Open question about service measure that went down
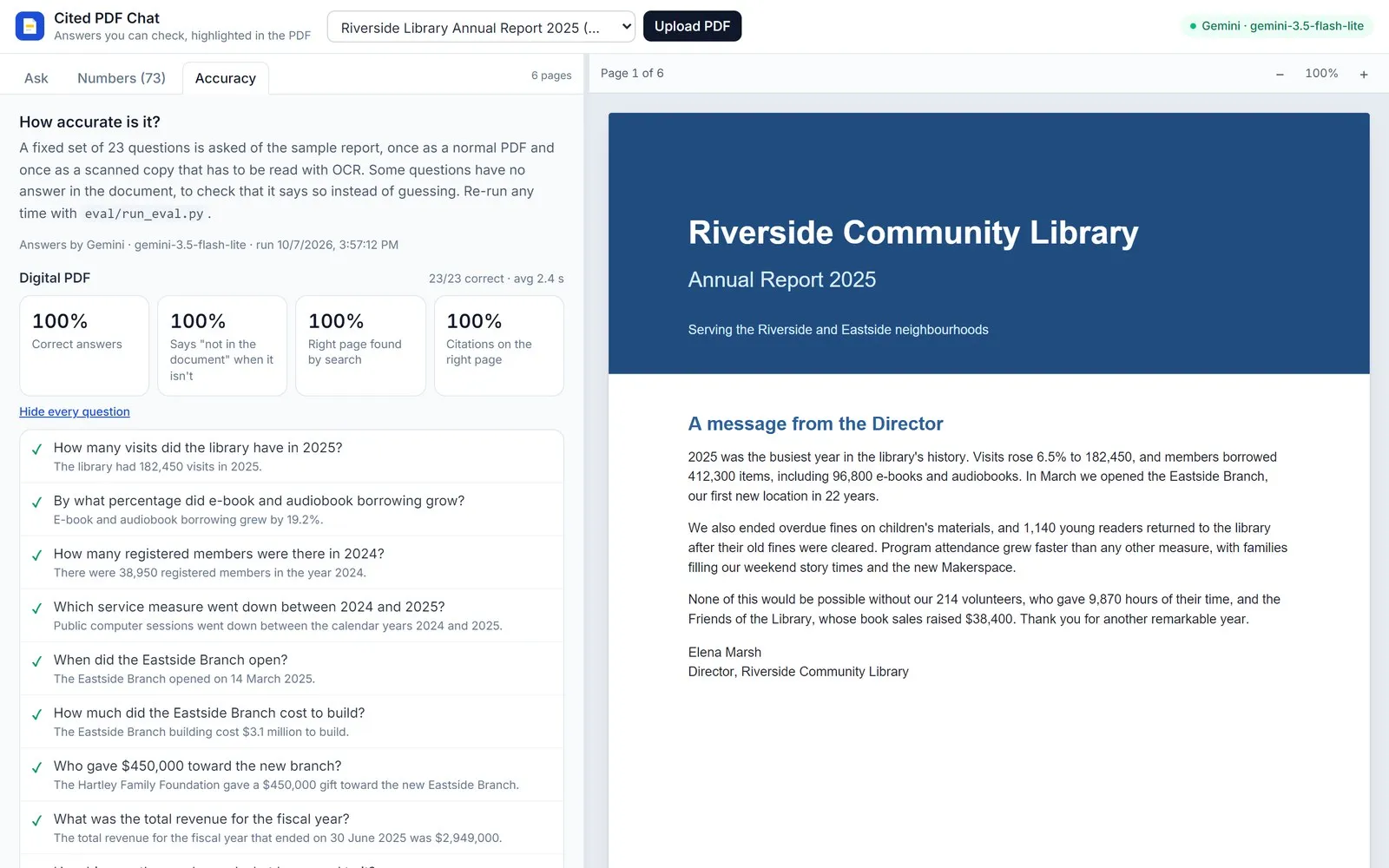Image resolution: width=1389 pixels, height=868 pixels. pos(292,615)
